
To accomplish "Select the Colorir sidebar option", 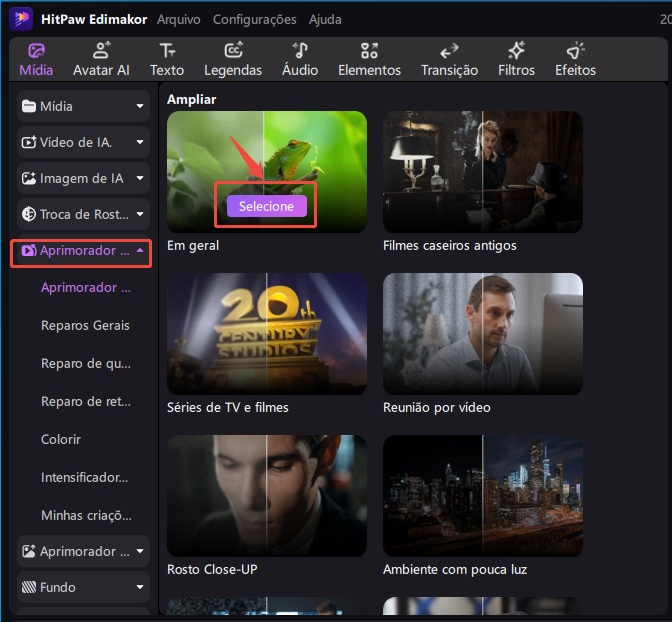I will point(61,439).
